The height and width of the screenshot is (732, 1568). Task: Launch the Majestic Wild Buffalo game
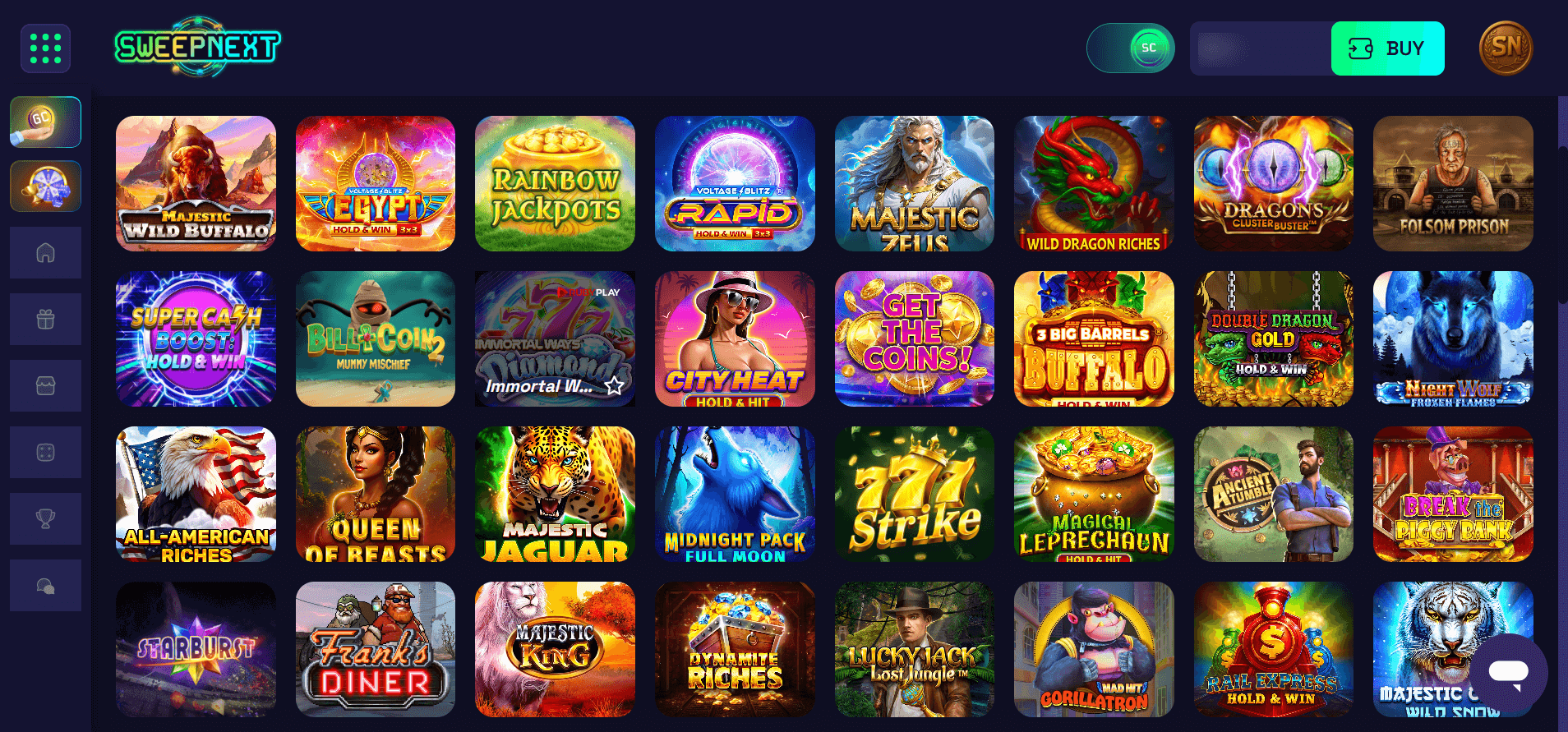tap(196, 183)
